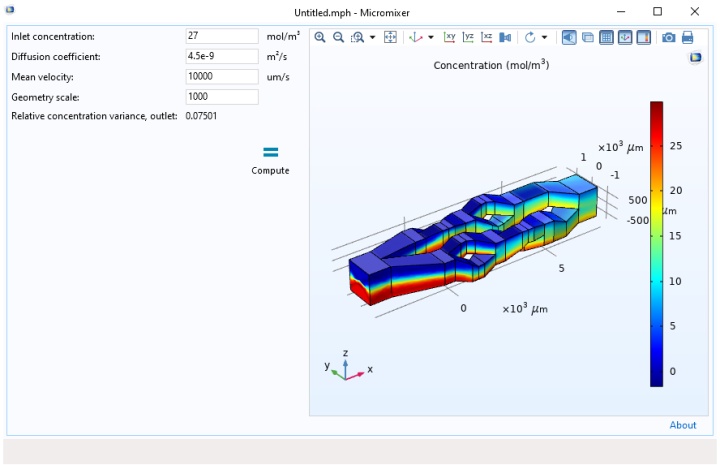Take an image snapshot with camera icon
The width and height of the screenshot is (720, 465).
click(x=669, y=37)
